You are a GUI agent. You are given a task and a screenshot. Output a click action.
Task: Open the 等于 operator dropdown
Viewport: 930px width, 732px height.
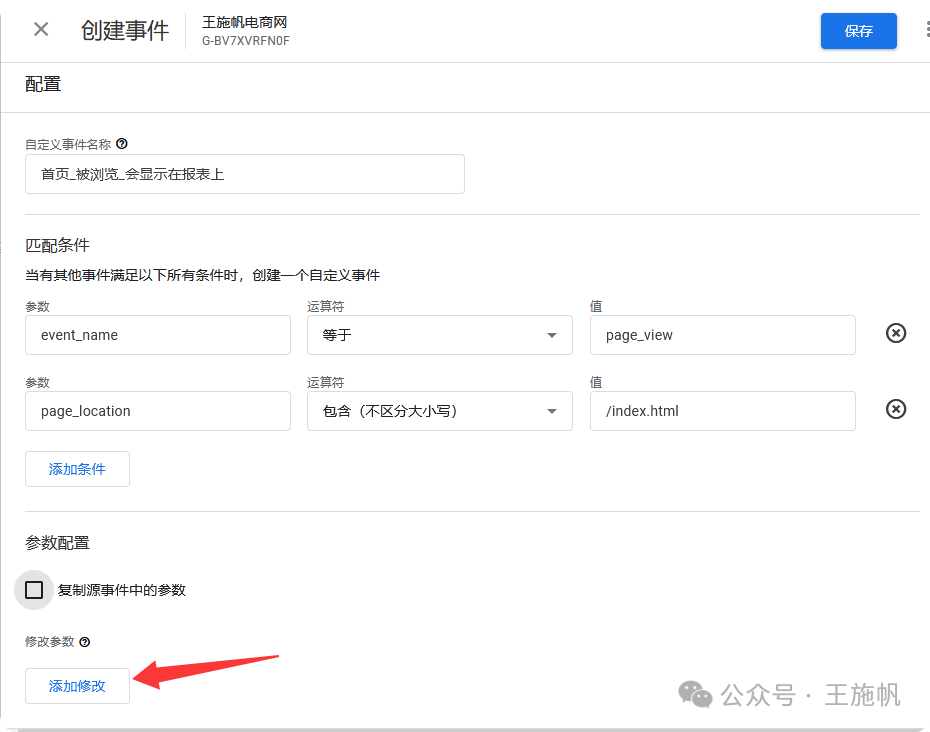(x=439, y=335)
